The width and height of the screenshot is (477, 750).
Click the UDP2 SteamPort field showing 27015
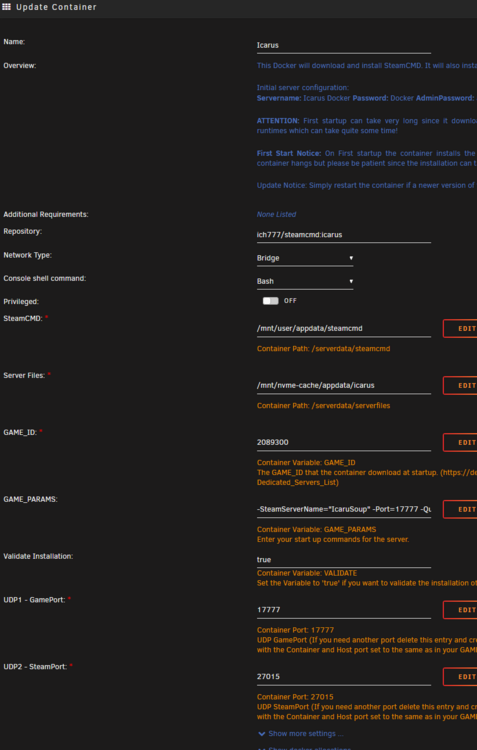coord(344,677)
